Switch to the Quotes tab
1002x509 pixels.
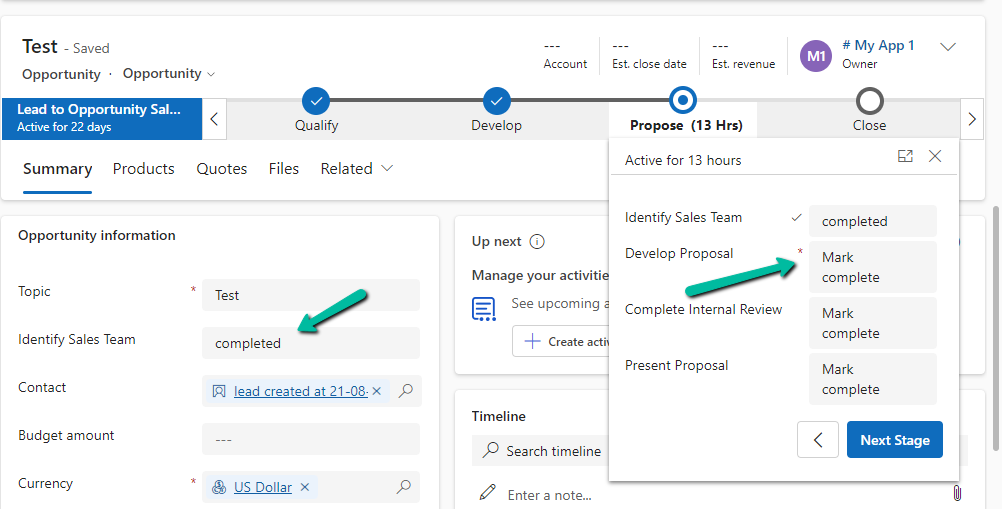coord(222,169)
